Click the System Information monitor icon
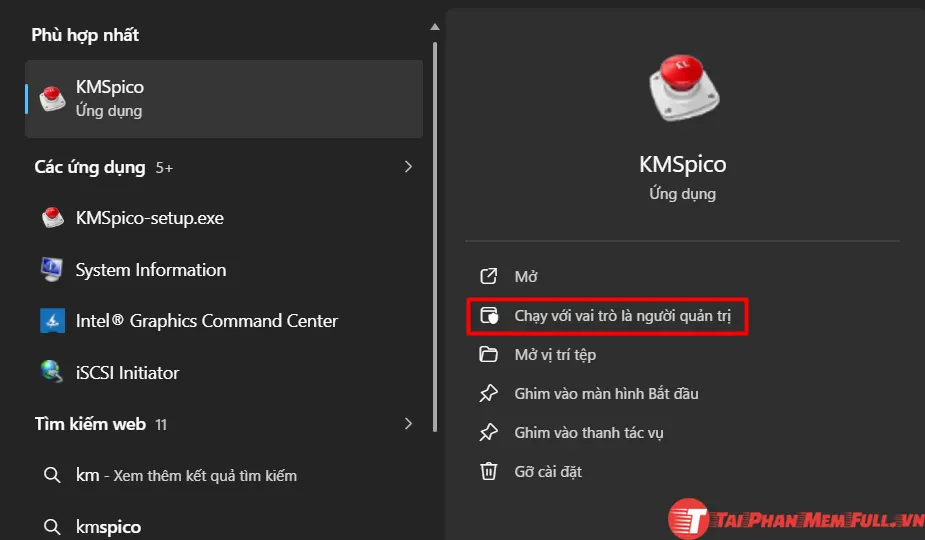925x540 pixels. (x=53, y=270)
